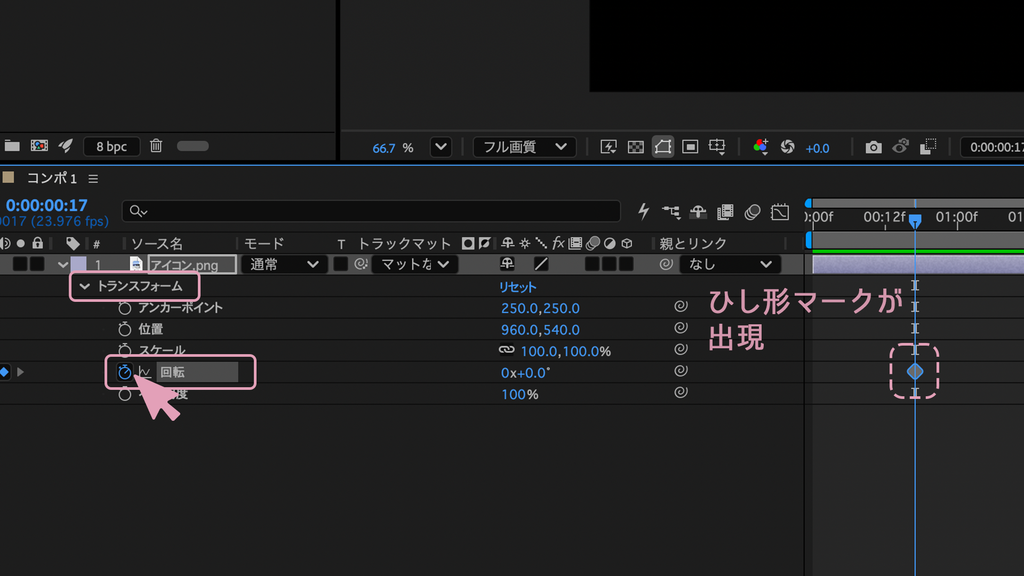Open the 通常 blending mode dropdown

283,264
